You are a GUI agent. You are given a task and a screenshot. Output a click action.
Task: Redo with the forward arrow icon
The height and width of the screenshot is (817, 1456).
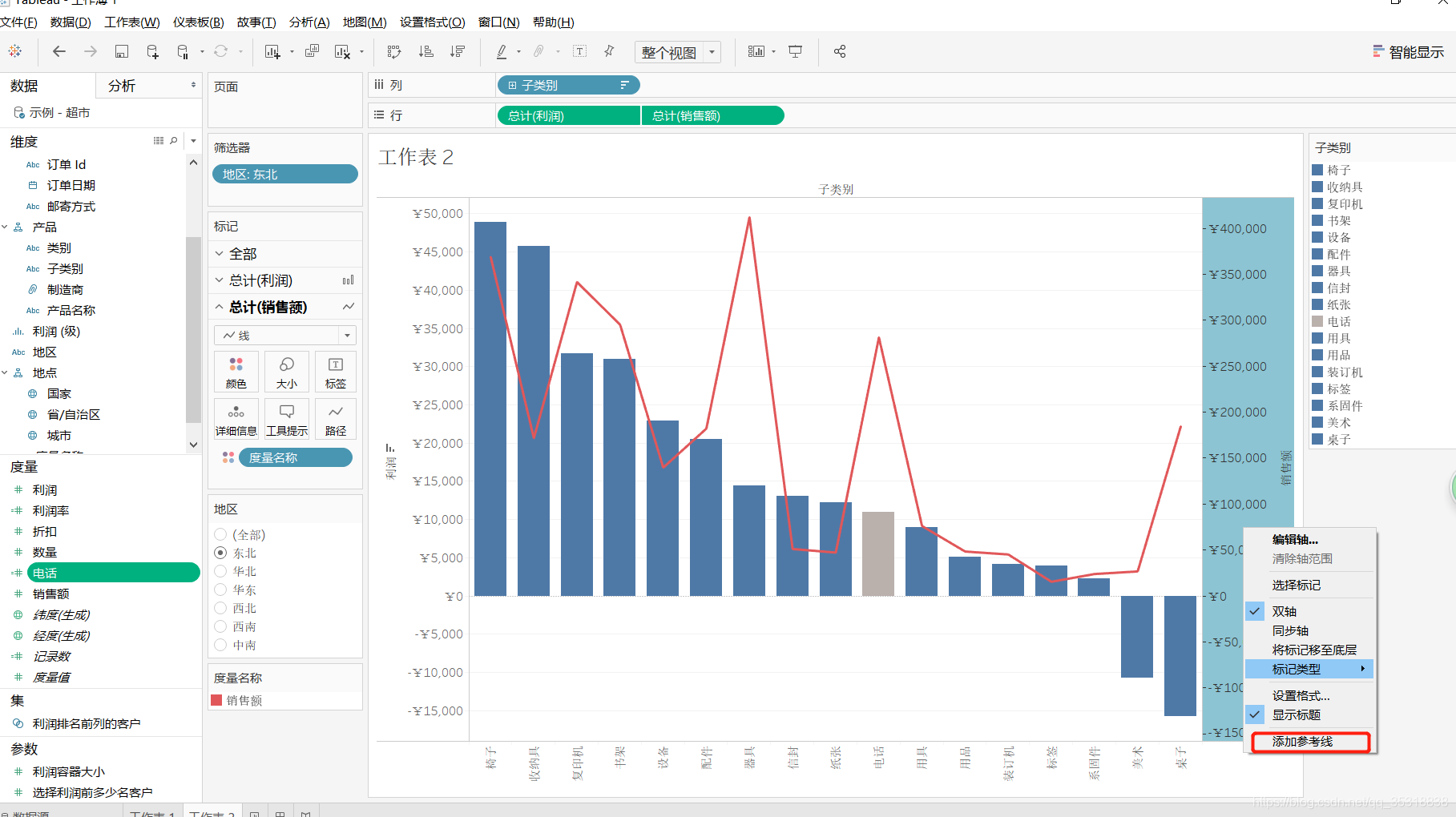click(x=91, y=51)
